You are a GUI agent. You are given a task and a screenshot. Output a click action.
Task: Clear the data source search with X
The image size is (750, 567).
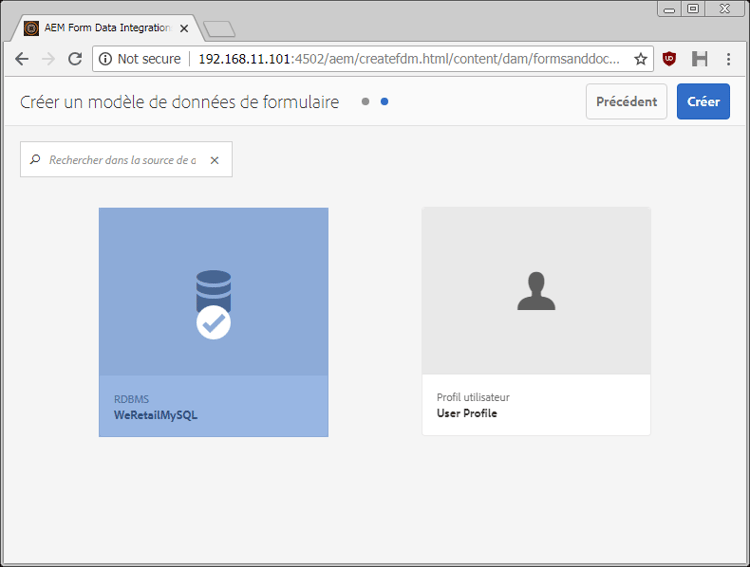point(215,160)
